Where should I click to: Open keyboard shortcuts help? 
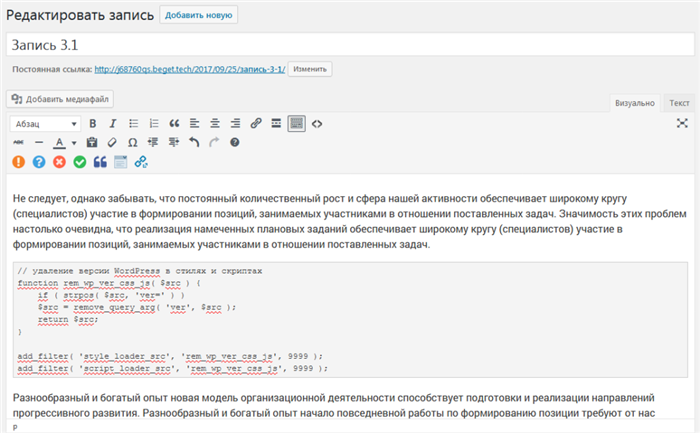pyautogui.click(x=235, y=142)
